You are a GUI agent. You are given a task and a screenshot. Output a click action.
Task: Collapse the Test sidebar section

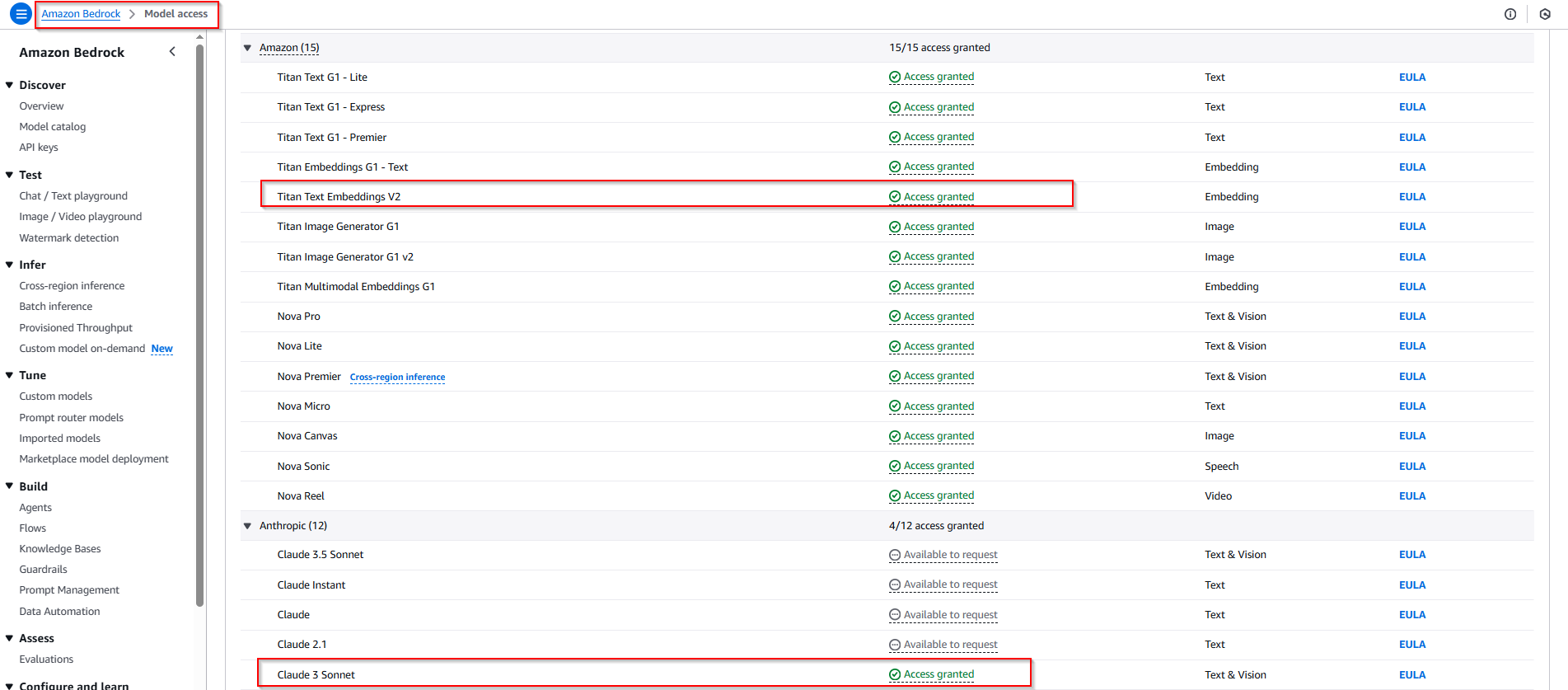click(x=10, y=175)
